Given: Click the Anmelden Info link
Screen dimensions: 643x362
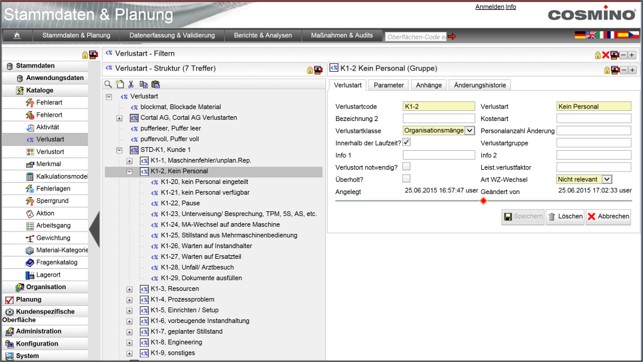Looking at the screenshot, I should (495, 7).
